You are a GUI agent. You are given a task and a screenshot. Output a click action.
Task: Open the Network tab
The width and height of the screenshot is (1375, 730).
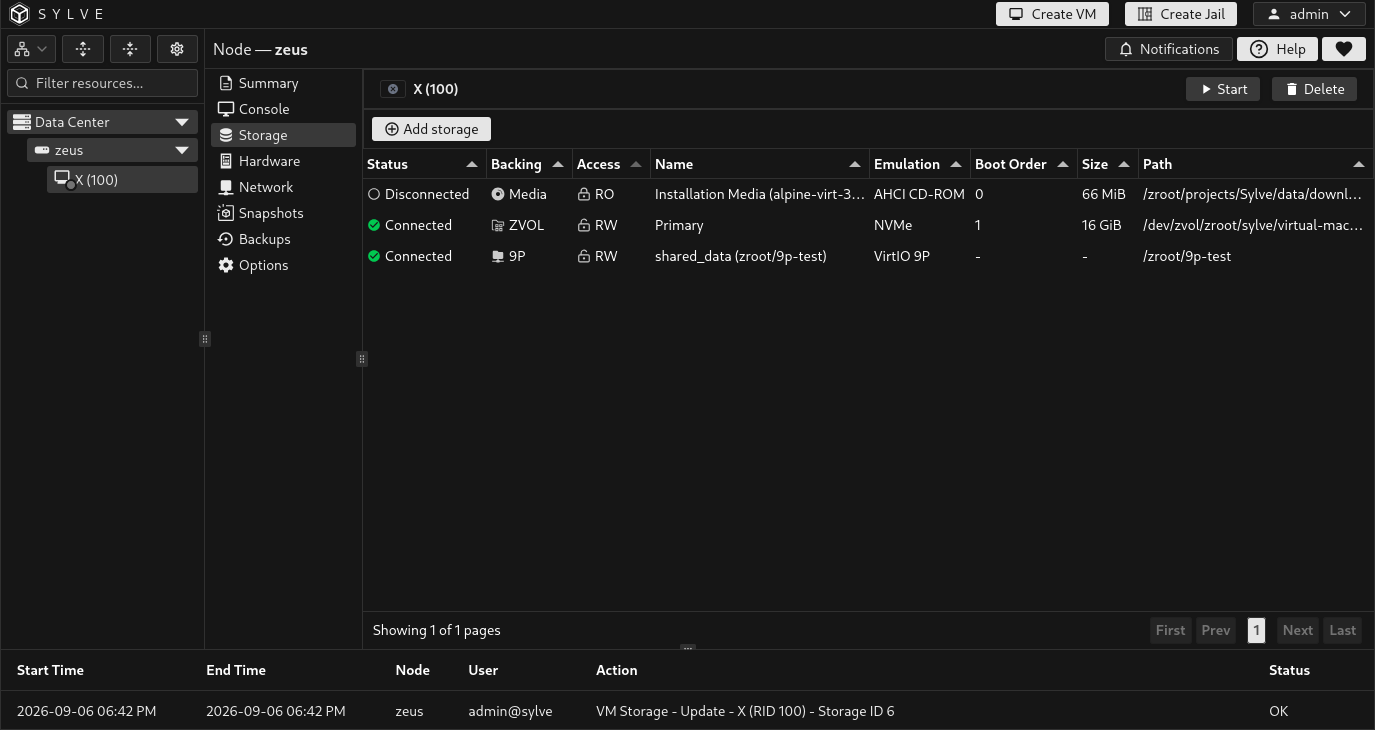click(x=283, y=187)
